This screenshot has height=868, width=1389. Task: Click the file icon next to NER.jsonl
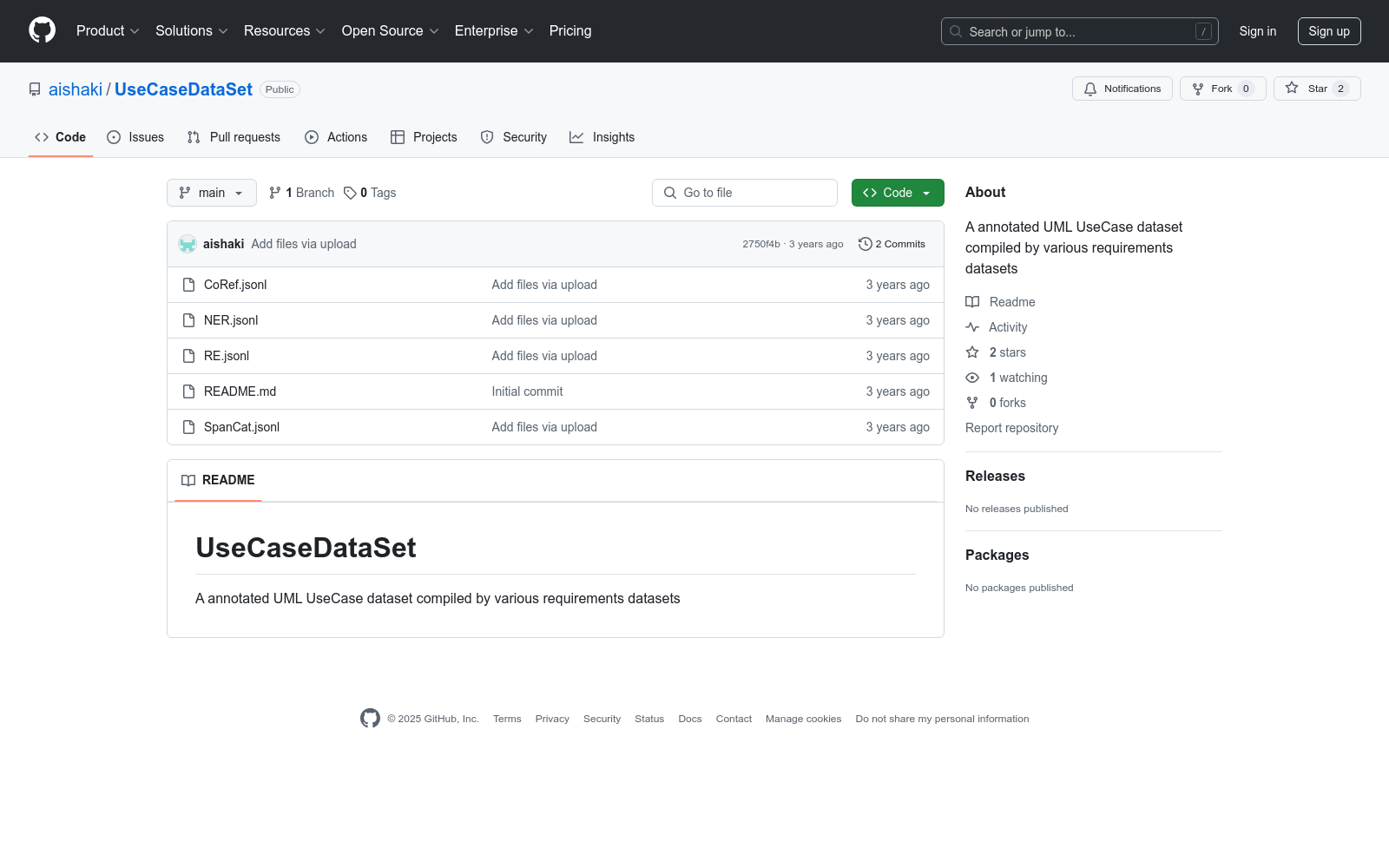pyautogui.click(x=188, y=320)
